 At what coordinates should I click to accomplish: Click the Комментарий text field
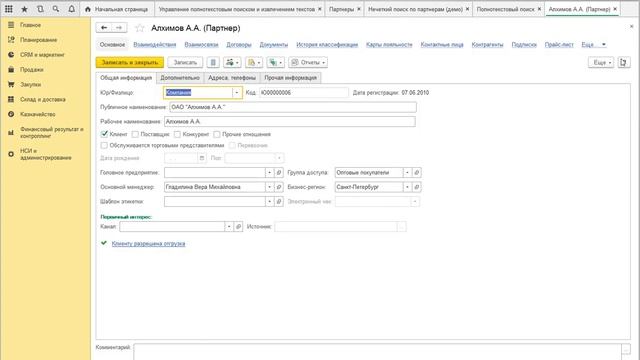(378, 351)
